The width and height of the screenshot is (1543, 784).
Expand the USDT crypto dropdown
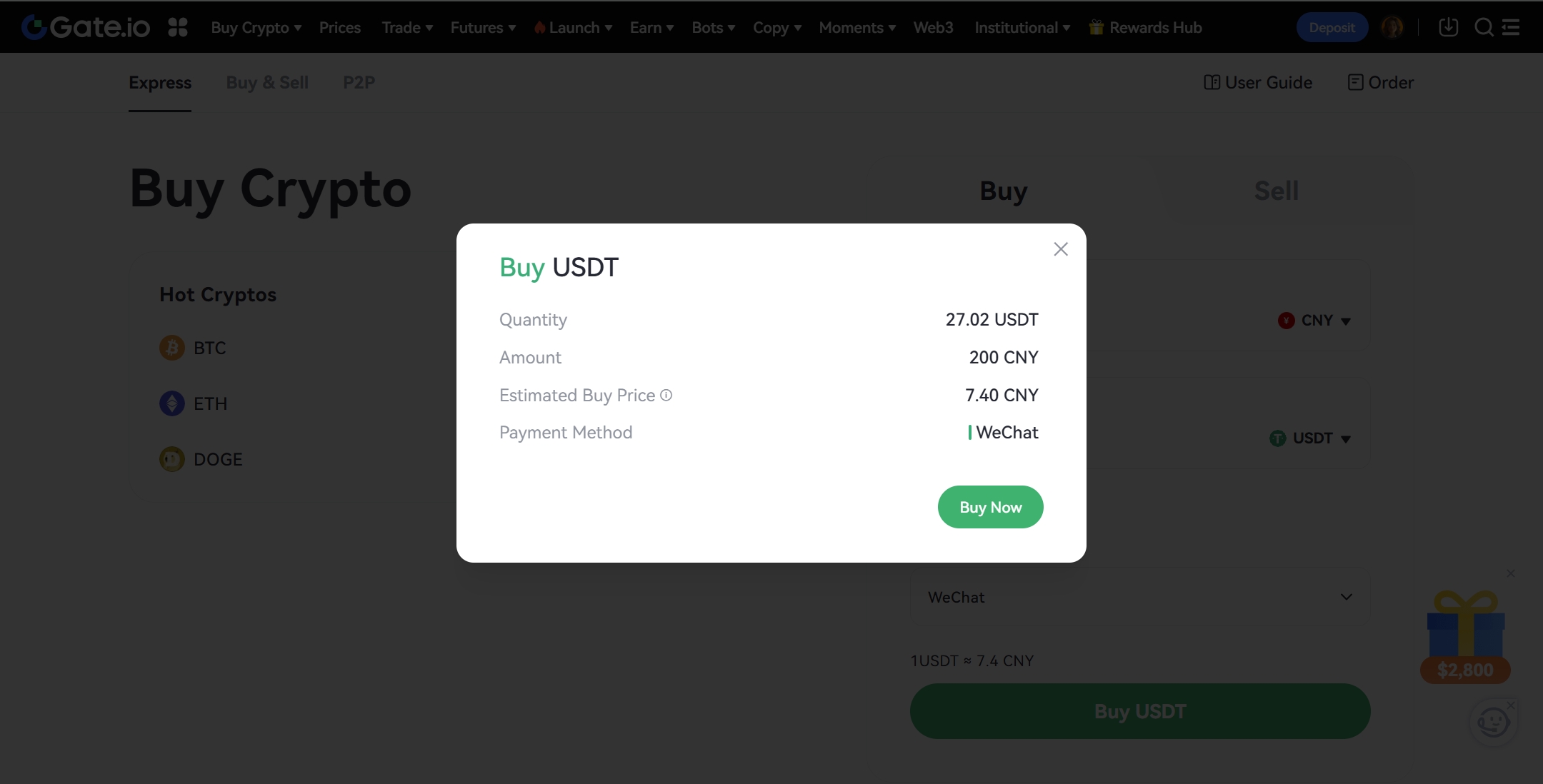[1311, 438]
